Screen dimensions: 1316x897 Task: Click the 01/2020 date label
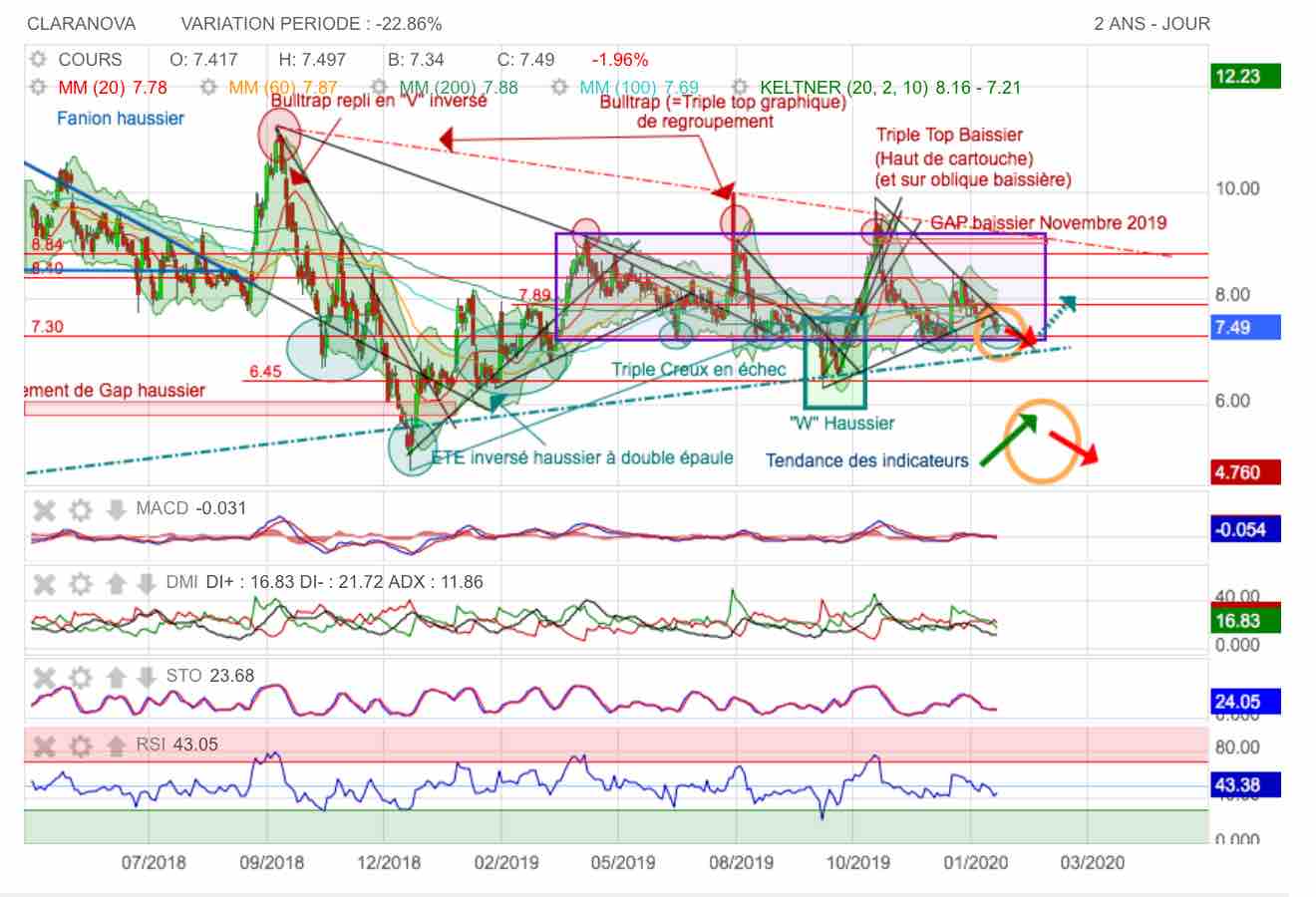(x=974, y=861)
